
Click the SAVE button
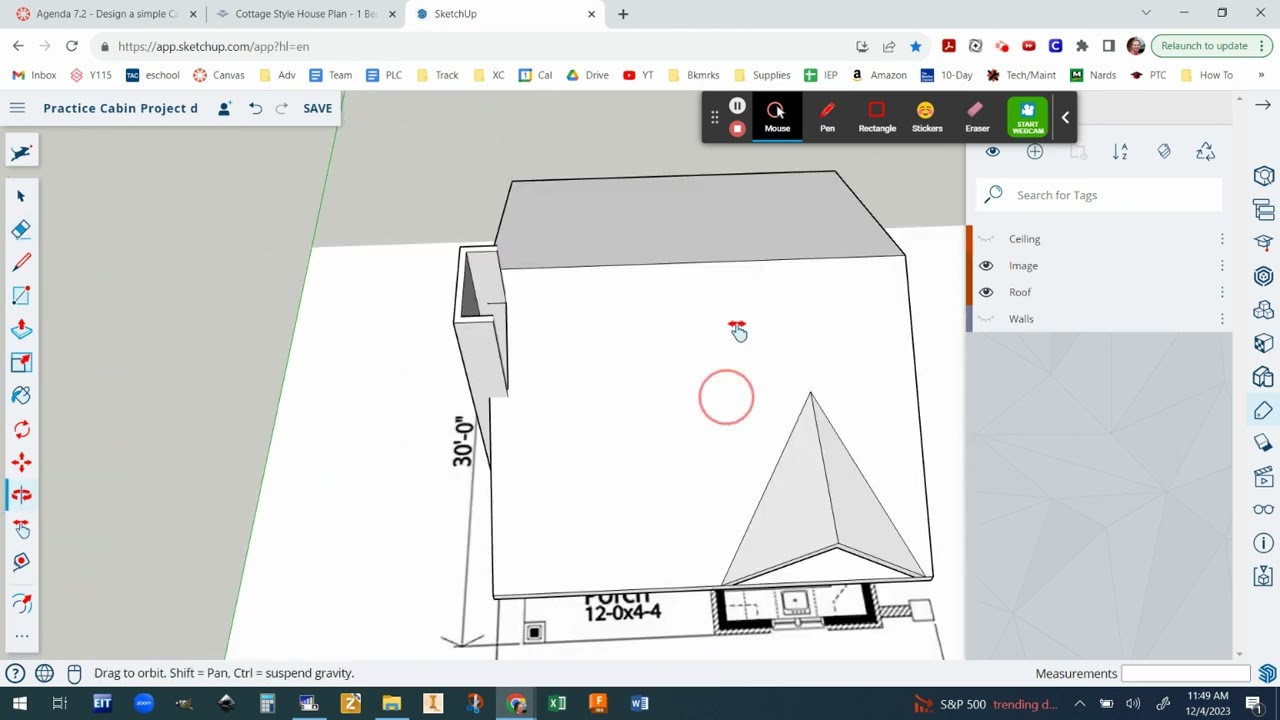point(317,108)
